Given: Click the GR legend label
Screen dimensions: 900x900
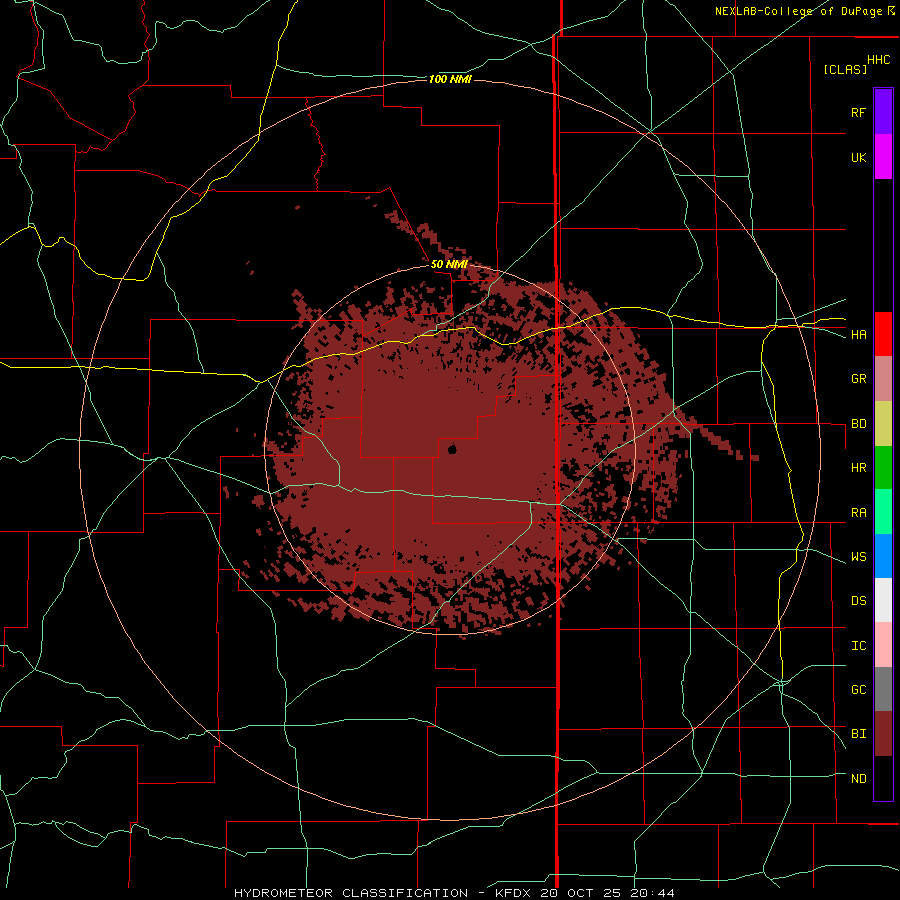Looking at the screenshot, I should coord(858,379).
